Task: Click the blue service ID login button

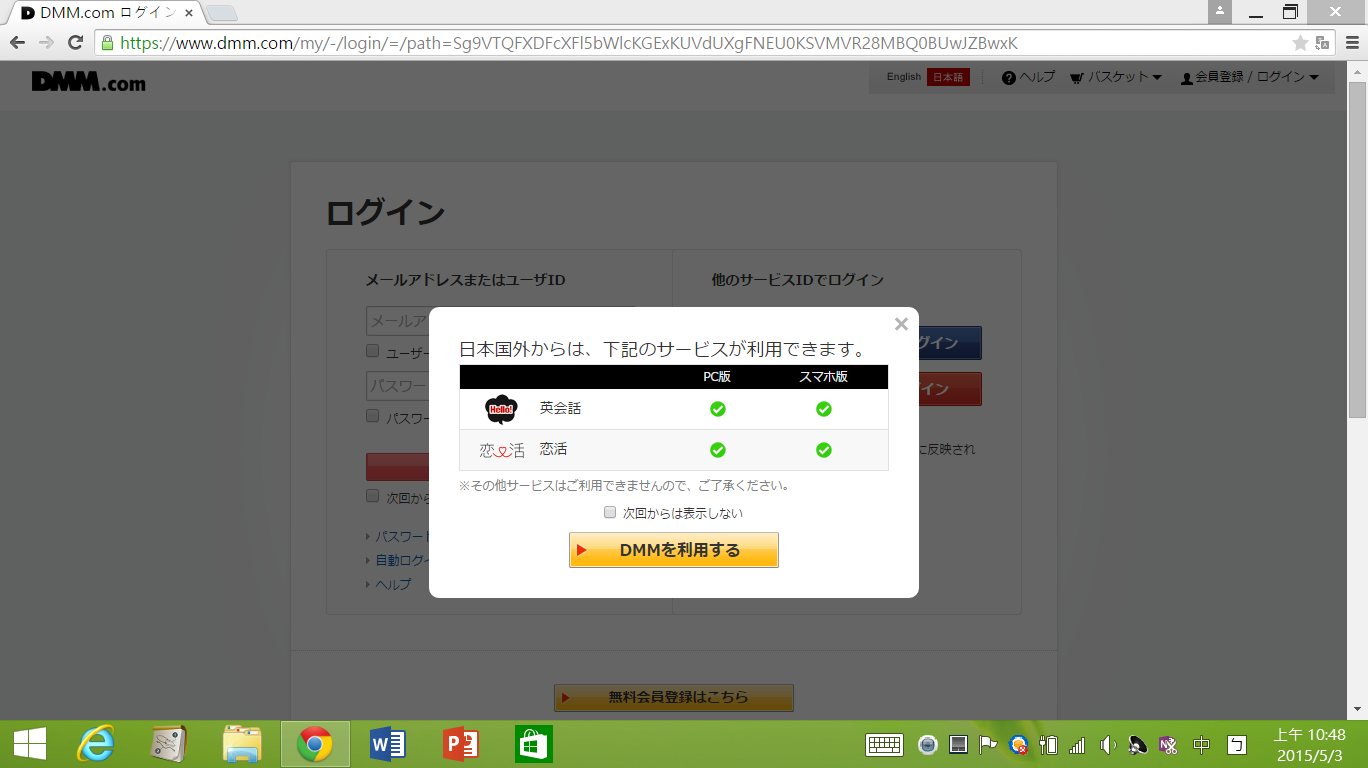Action: (950, 343)
